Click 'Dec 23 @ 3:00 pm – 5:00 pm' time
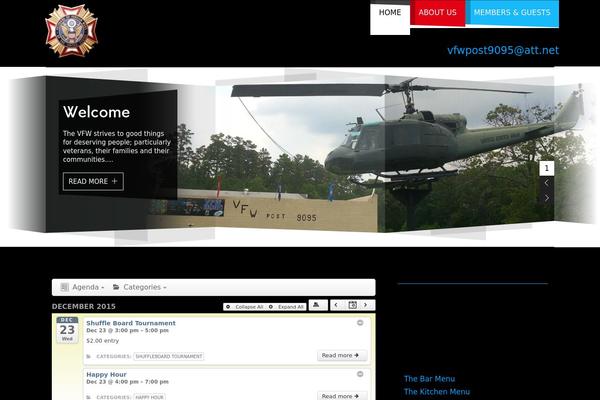 127,330
